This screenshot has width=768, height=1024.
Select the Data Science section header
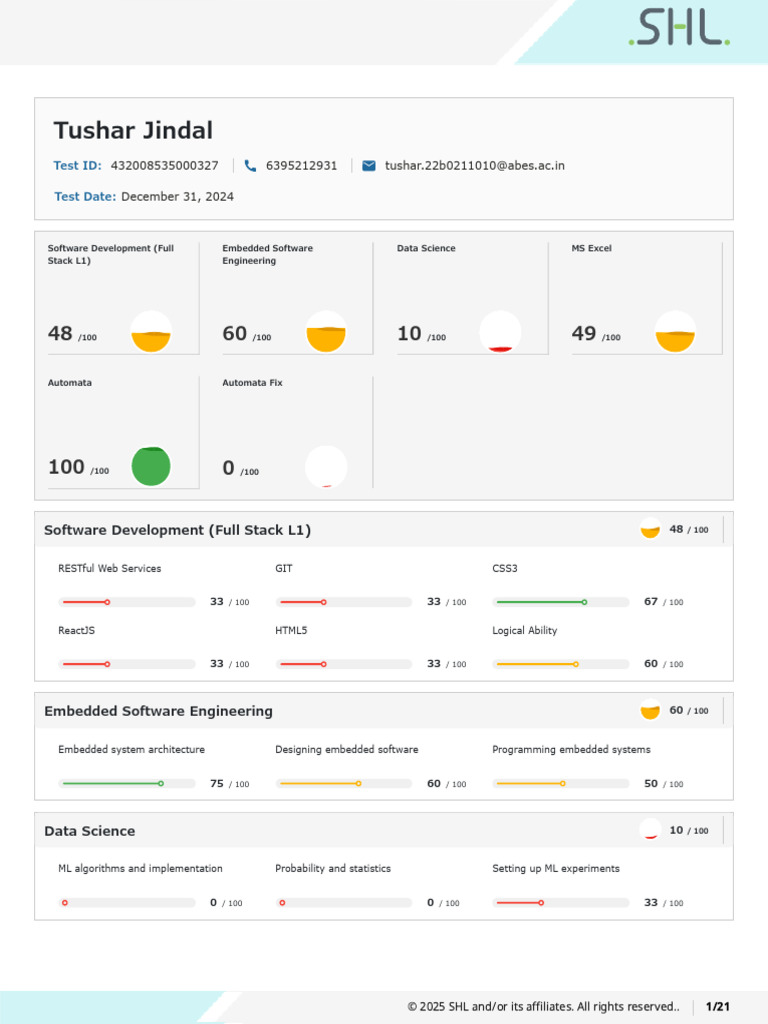[90, 831]
